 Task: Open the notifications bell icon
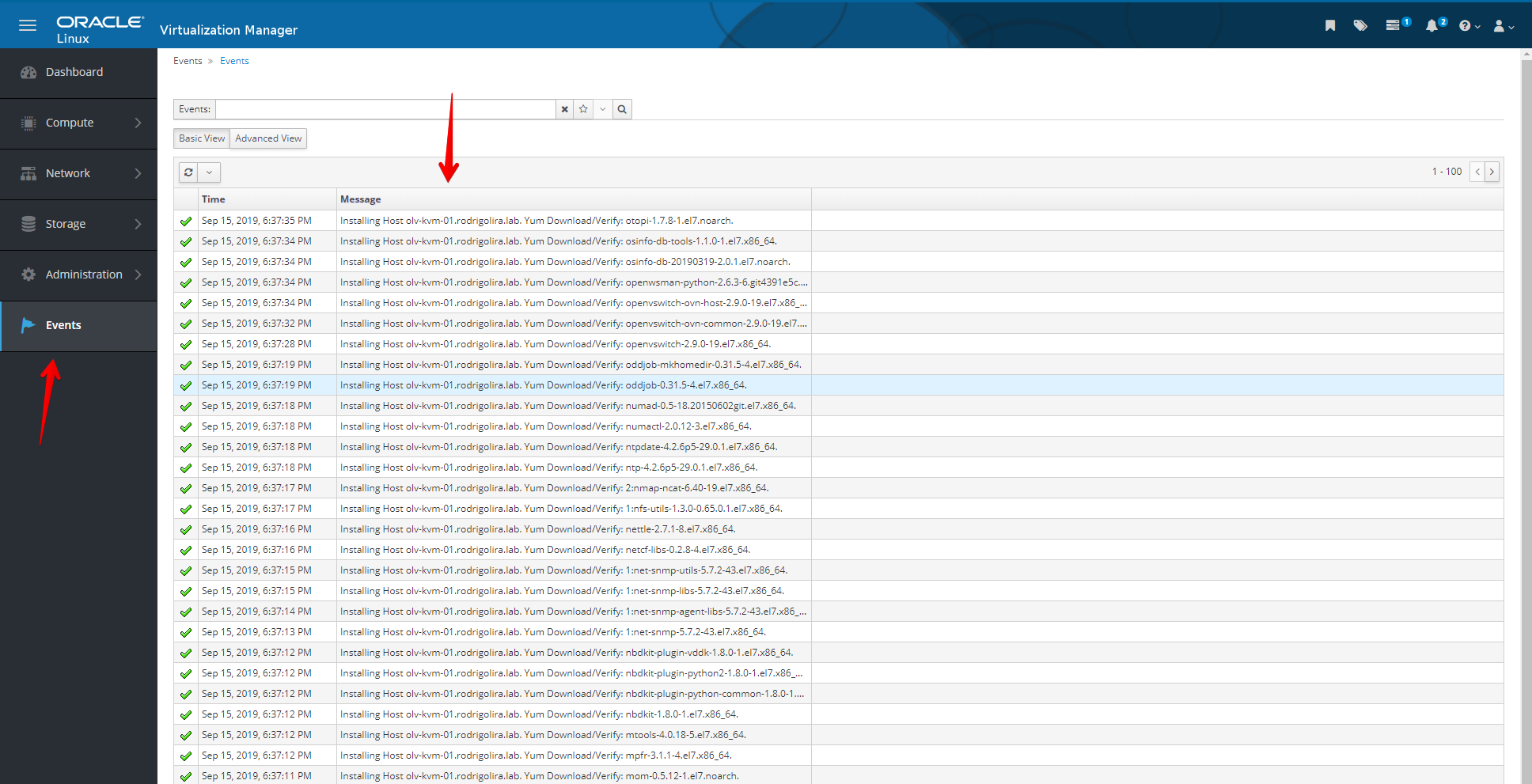click(x=1432, y=26)
